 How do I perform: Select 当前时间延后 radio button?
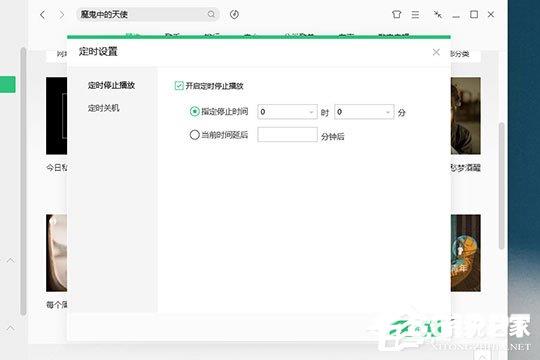click(194, 134)
